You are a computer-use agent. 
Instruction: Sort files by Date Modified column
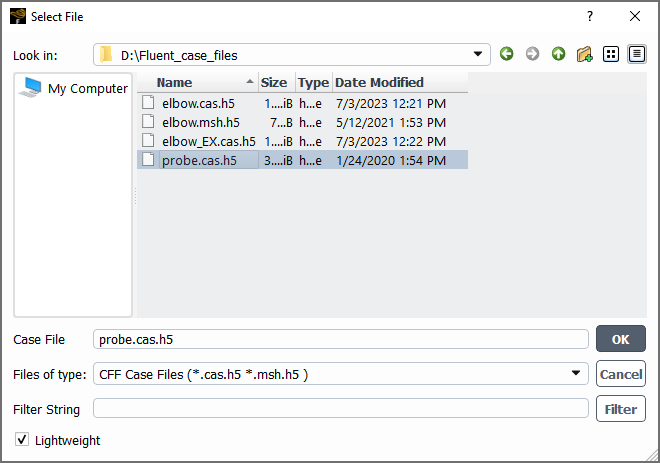click(400, 82)
